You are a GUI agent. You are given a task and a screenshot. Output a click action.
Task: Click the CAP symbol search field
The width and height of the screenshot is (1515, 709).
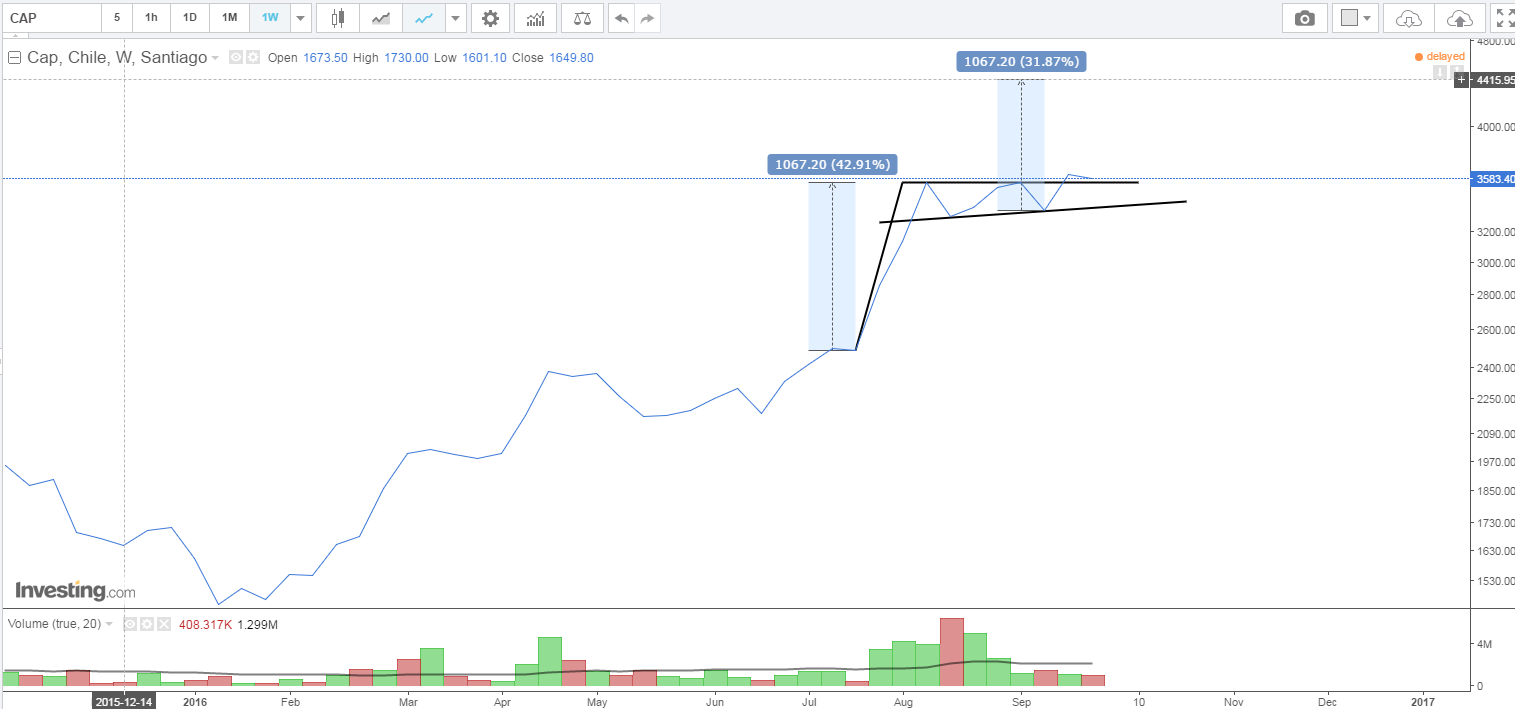(51, 18)
